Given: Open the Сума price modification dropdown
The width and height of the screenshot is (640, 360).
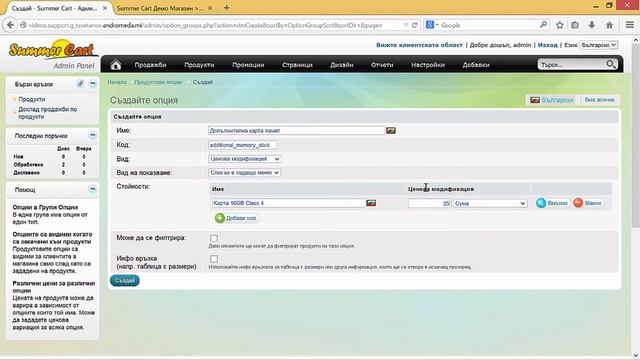Looking at the screenshot, I should [490, 203].
